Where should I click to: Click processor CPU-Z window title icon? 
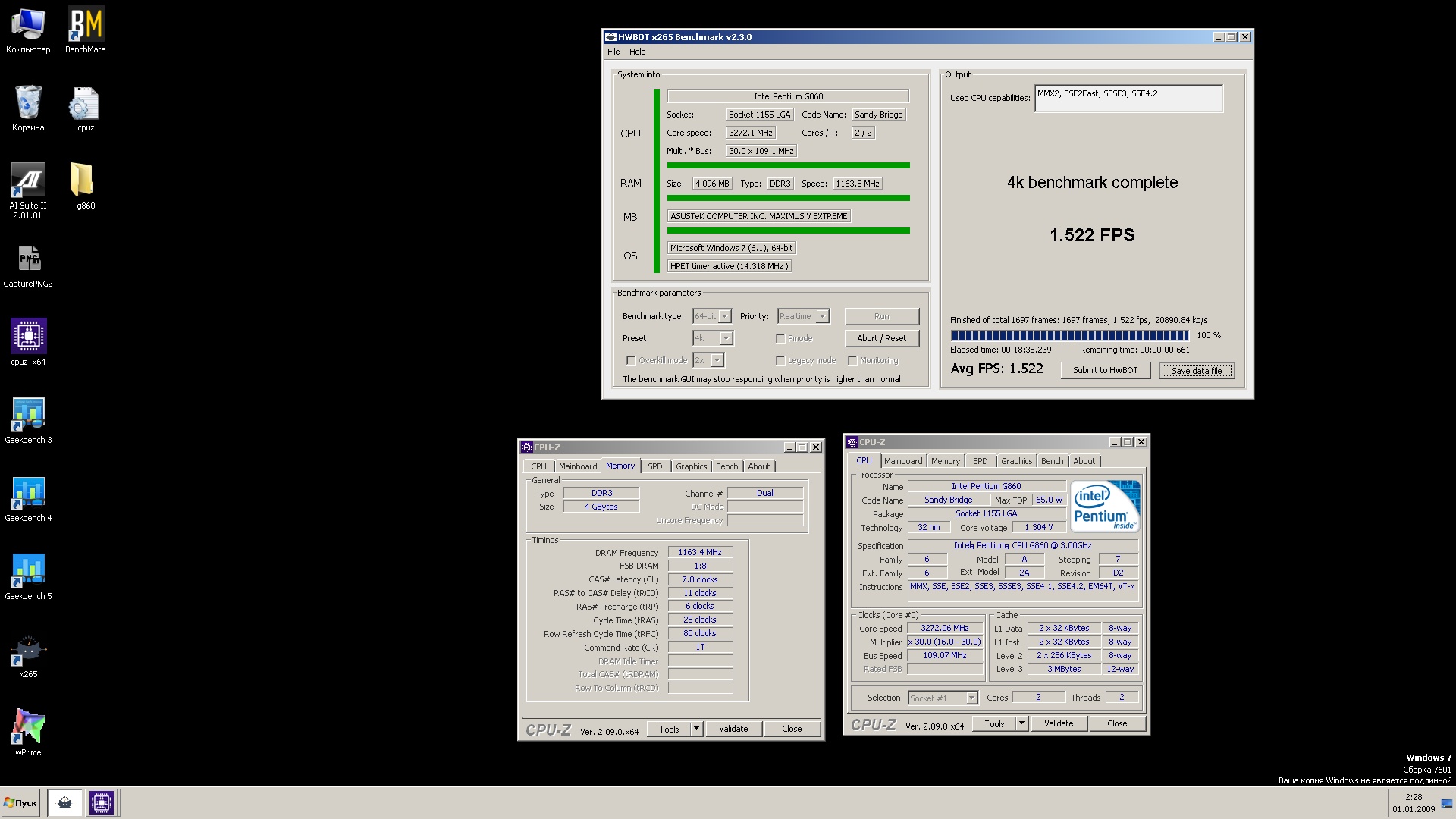tap(852, 442)
